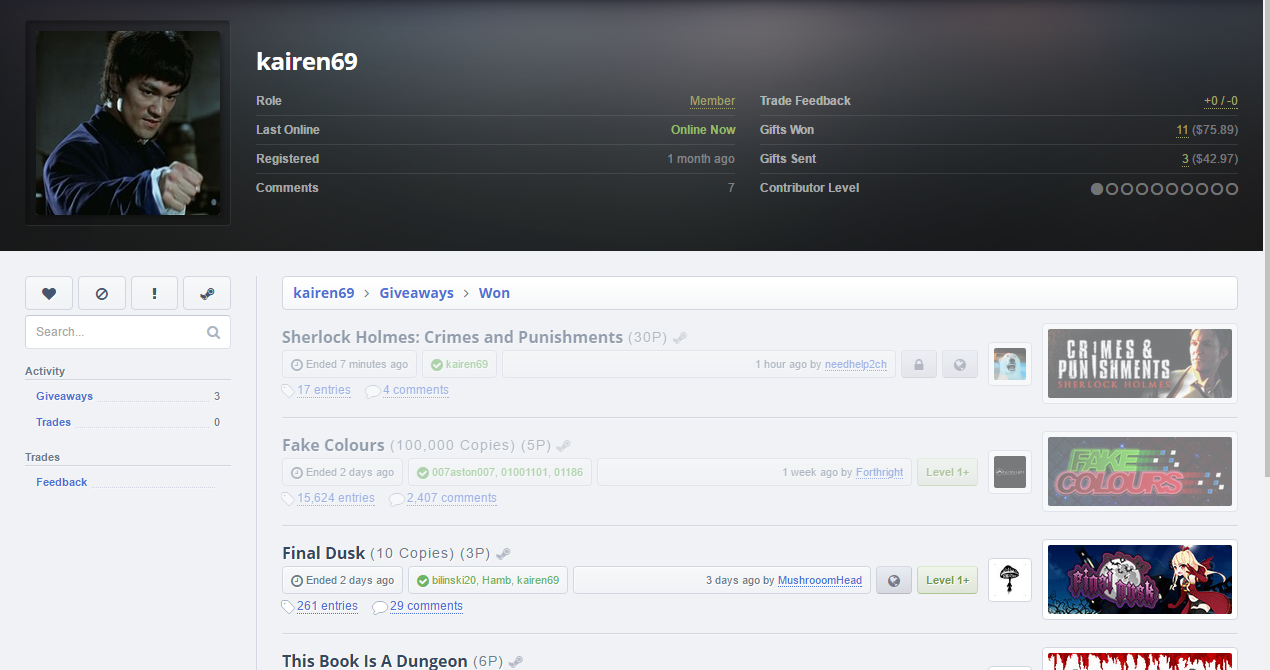This screenshot has height=670, width=1270.
Task: View the 17 entries link
Action: [x=324, y=390]
